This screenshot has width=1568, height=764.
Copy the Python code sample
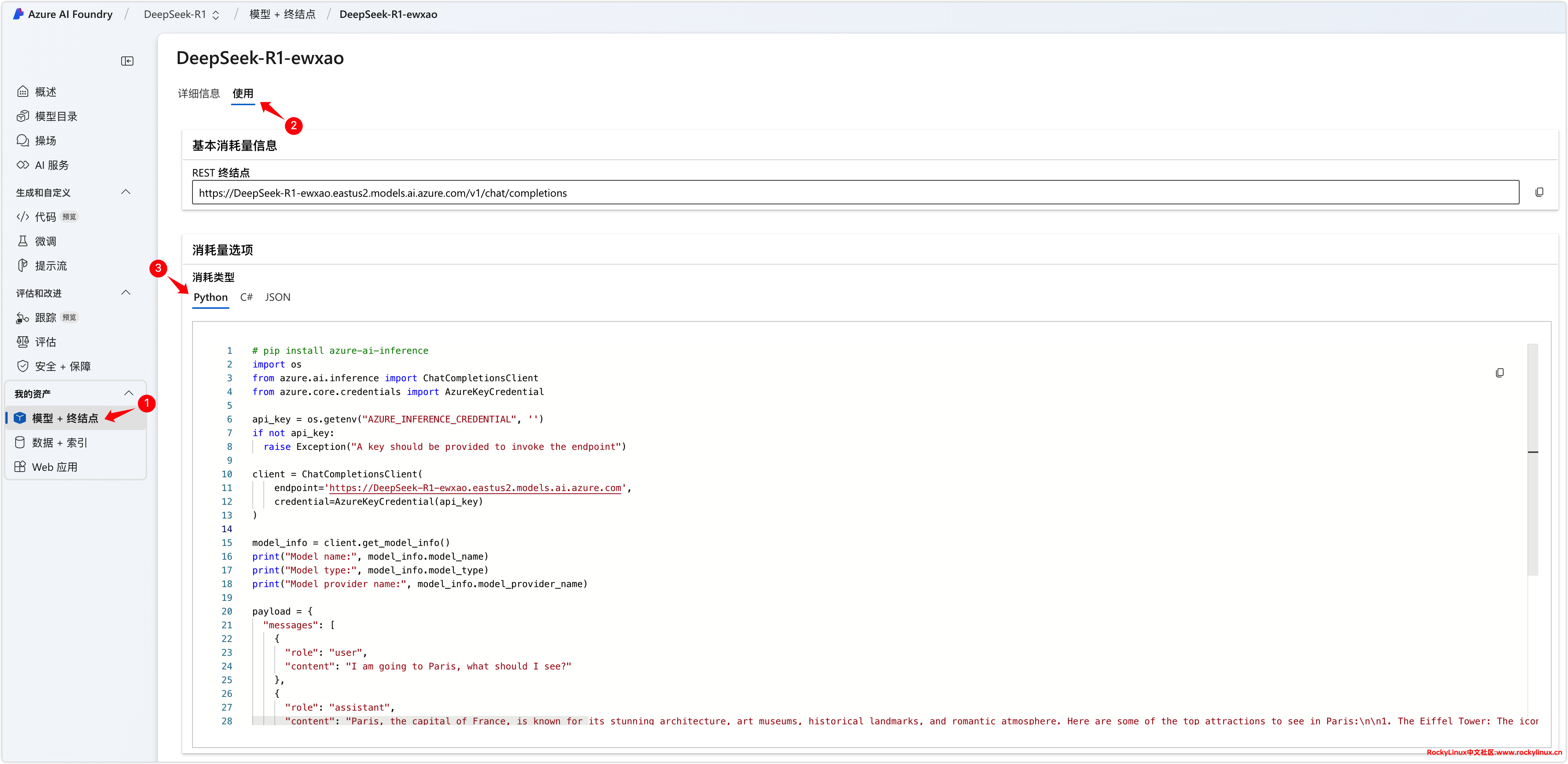click(1499, 372)
